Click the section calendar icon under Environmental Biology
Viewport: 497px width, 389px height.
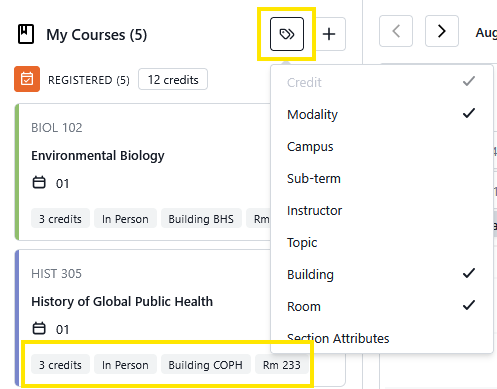pyautogui.click(x=39, y=183)
